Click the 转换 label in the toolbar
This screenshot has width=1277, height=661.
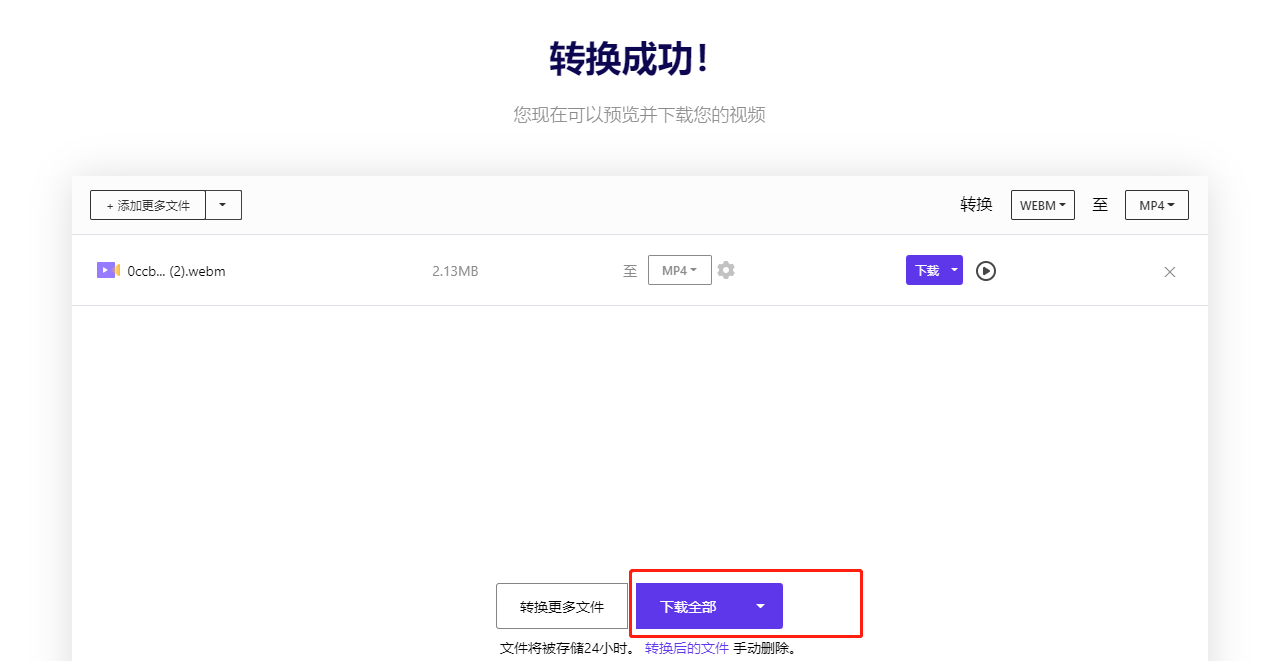[976, 205]
